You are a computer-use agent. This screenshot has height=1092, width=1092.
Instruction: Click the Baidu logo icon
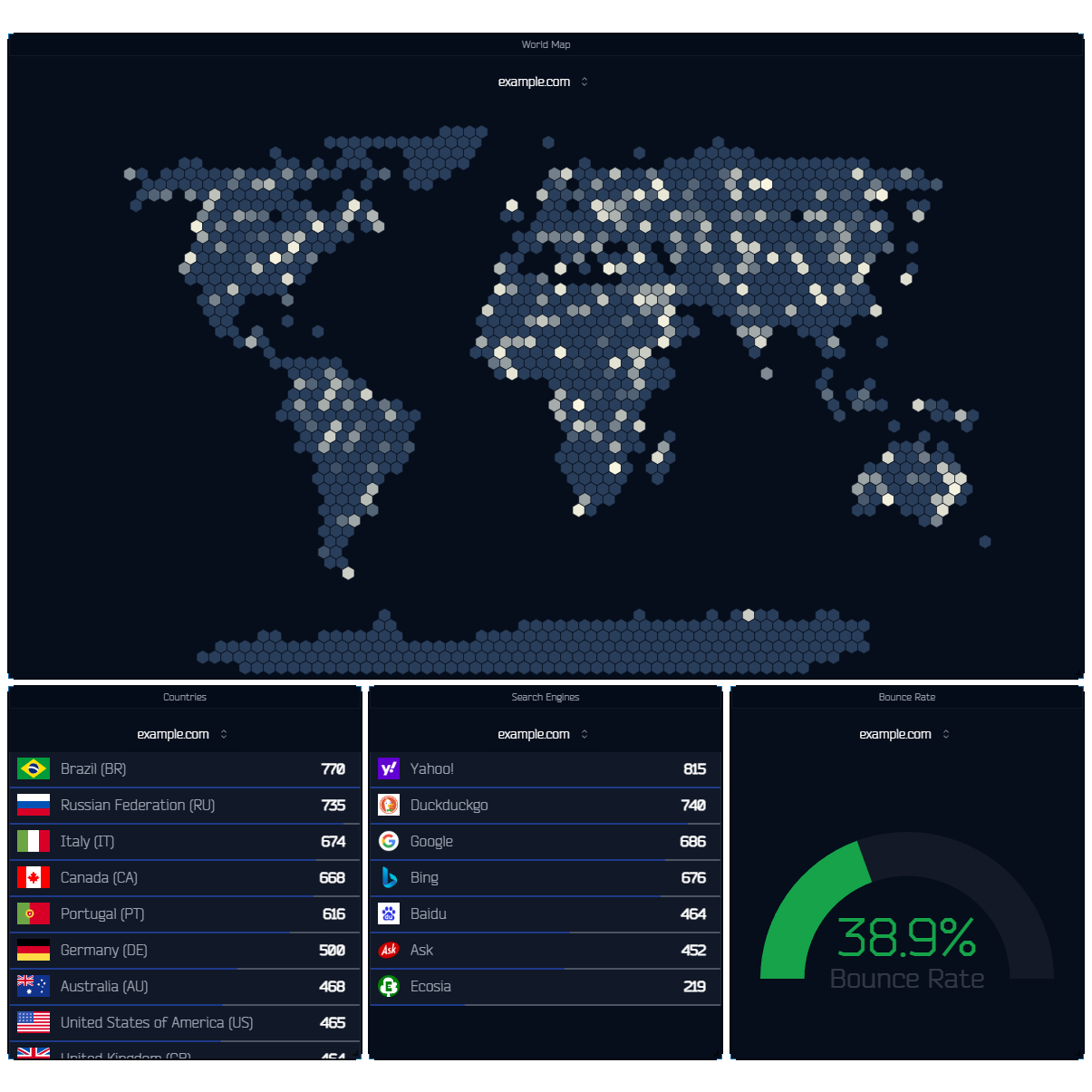(x=389, y=913)
